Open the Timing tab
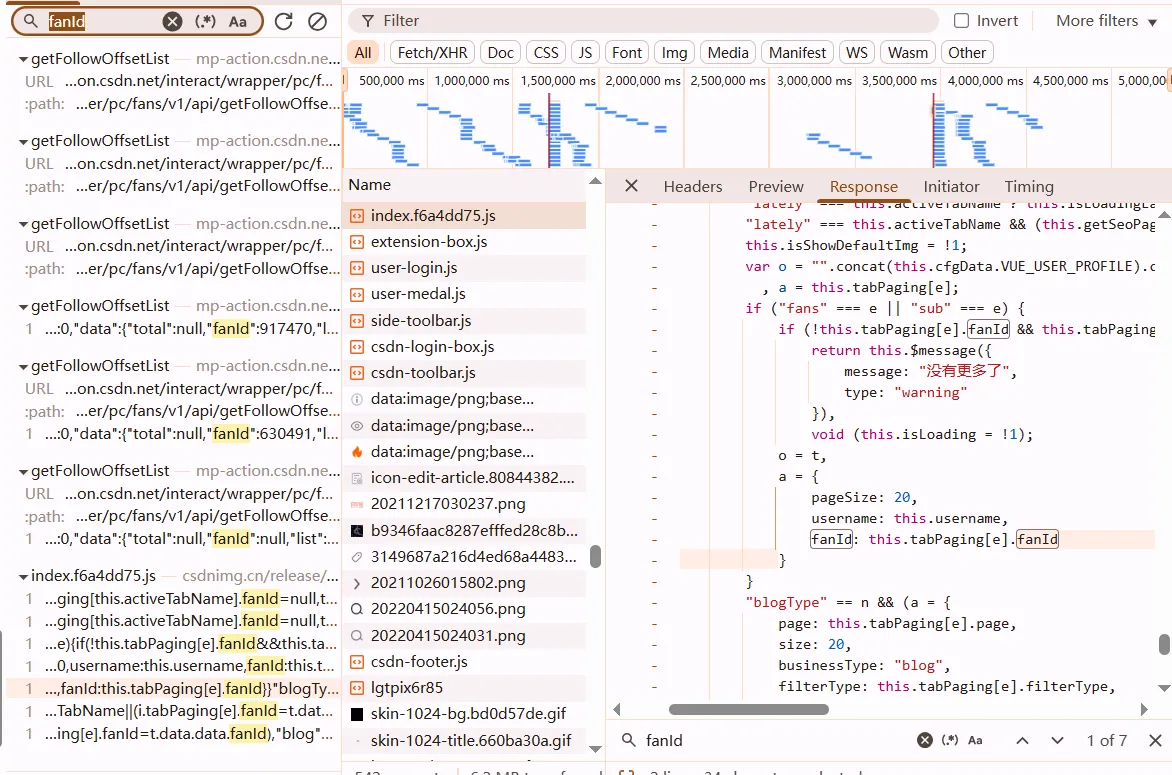 tap(1028, 187)
